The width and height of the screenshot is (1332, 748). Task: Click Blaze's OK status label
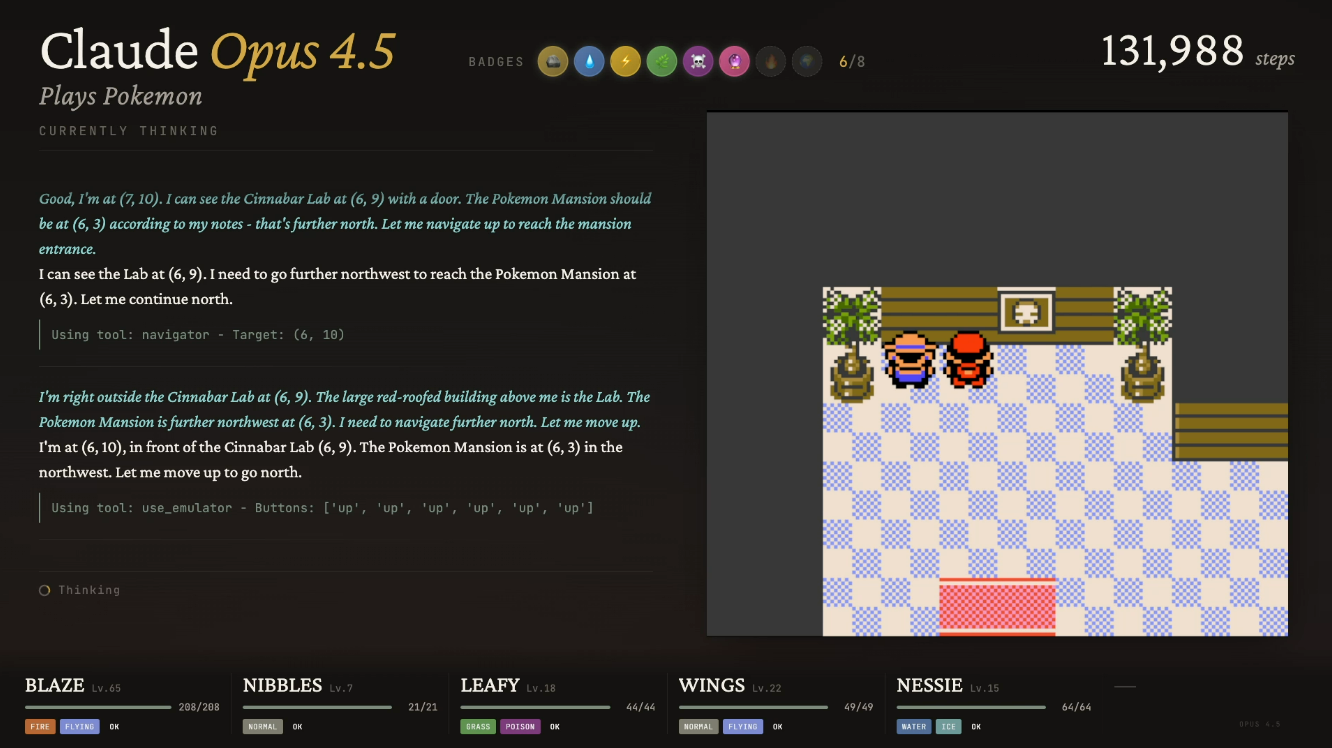tap(114, 727)
